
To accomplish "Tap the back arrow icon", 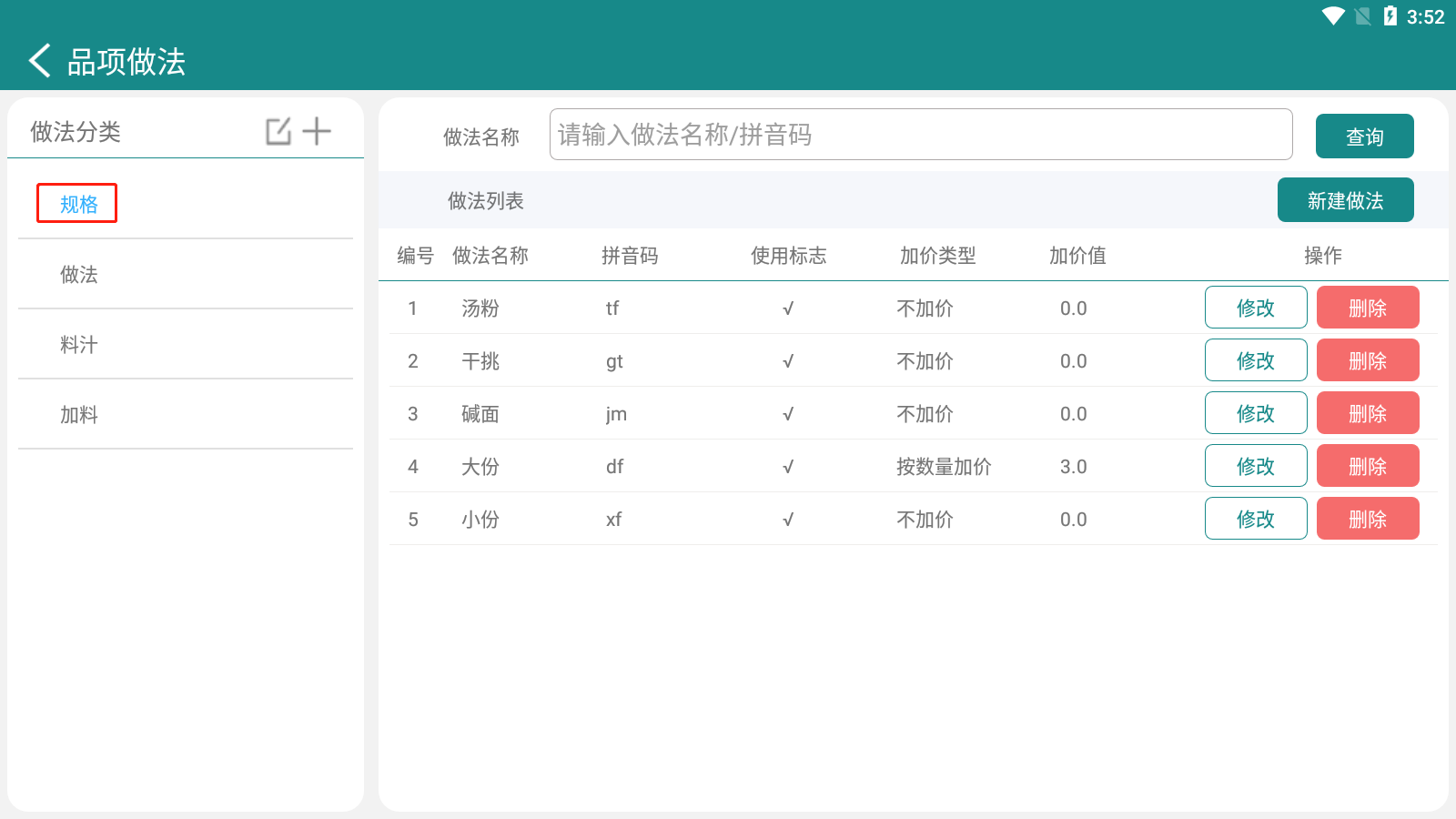I will tap(40, 61).
